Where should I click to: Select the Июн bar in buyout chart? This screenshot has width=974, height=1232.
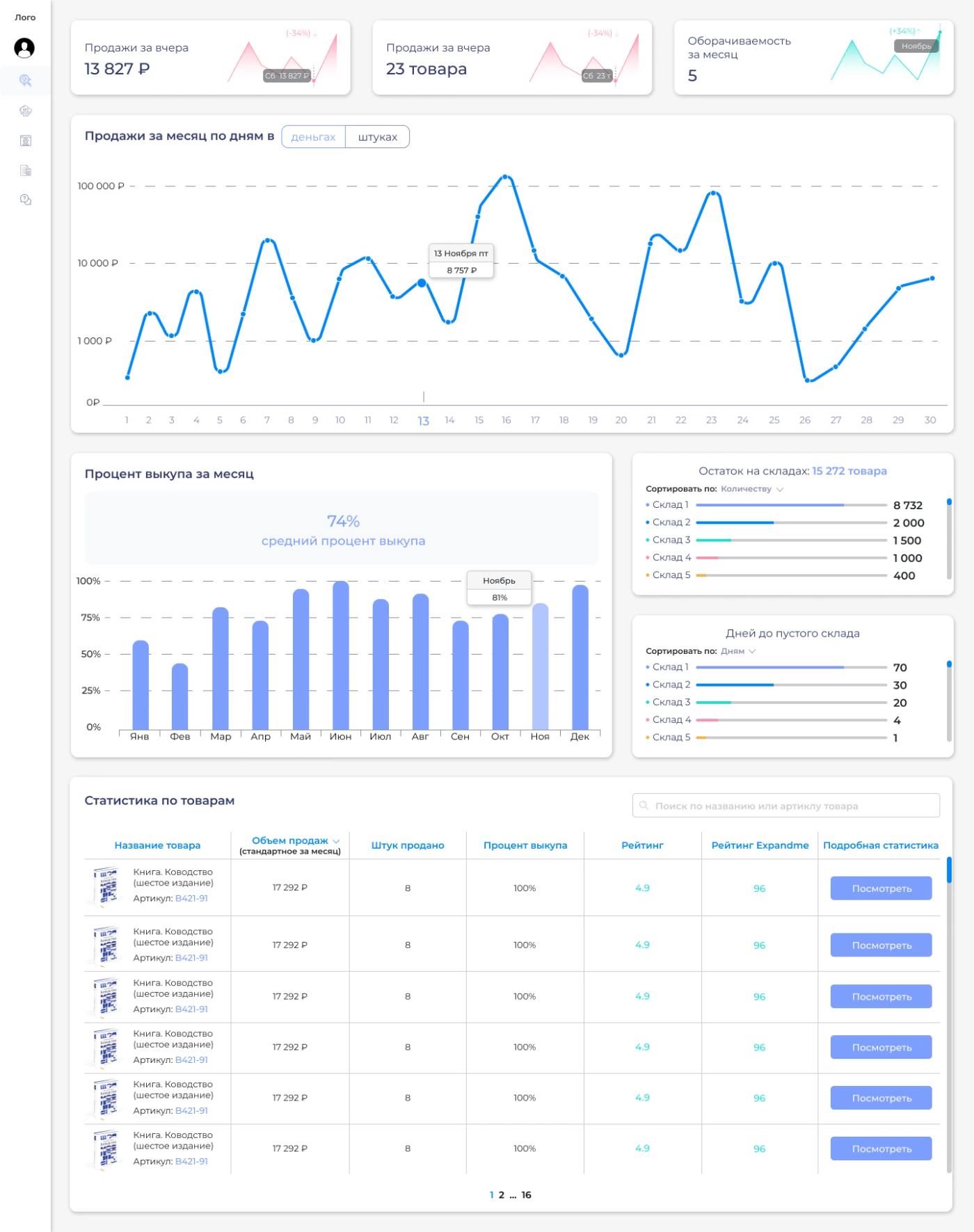(x=341, y=655)
